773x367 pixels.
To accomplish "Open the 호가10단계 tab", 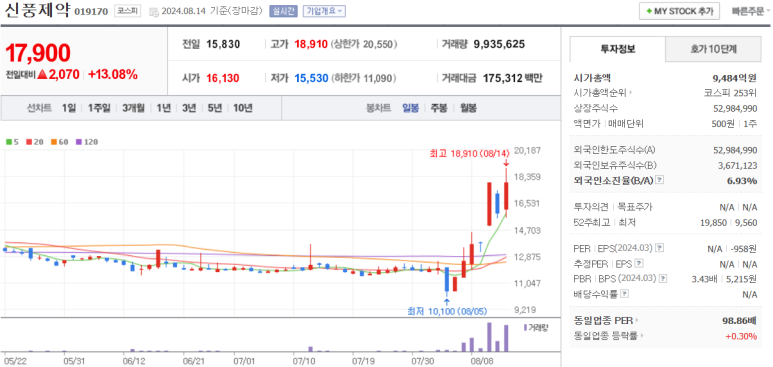I will 713,49.
